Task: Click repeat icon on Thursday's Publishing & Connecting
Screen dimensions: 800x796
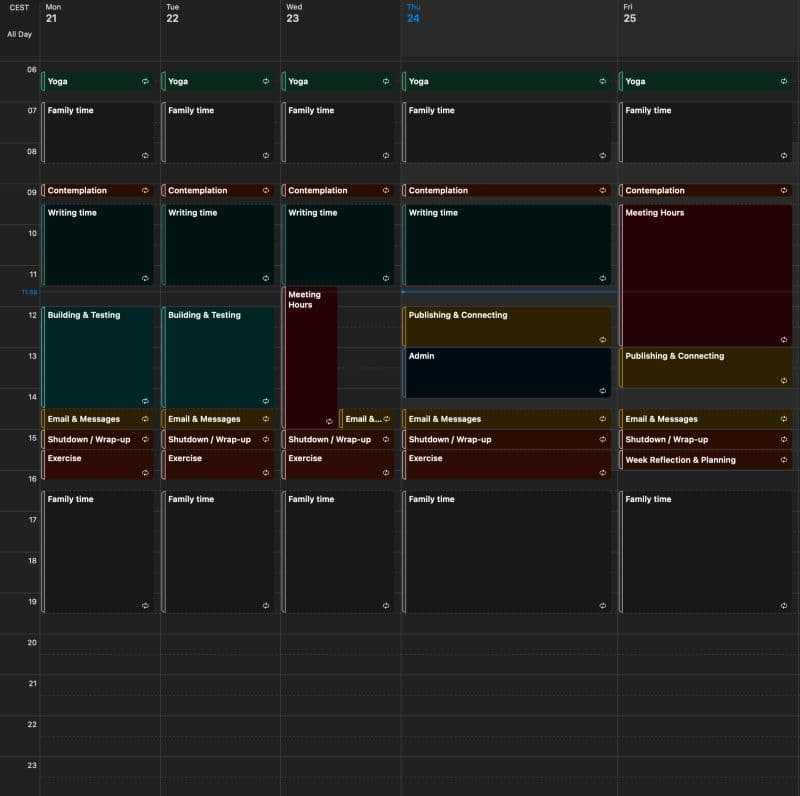Action: 602,340
